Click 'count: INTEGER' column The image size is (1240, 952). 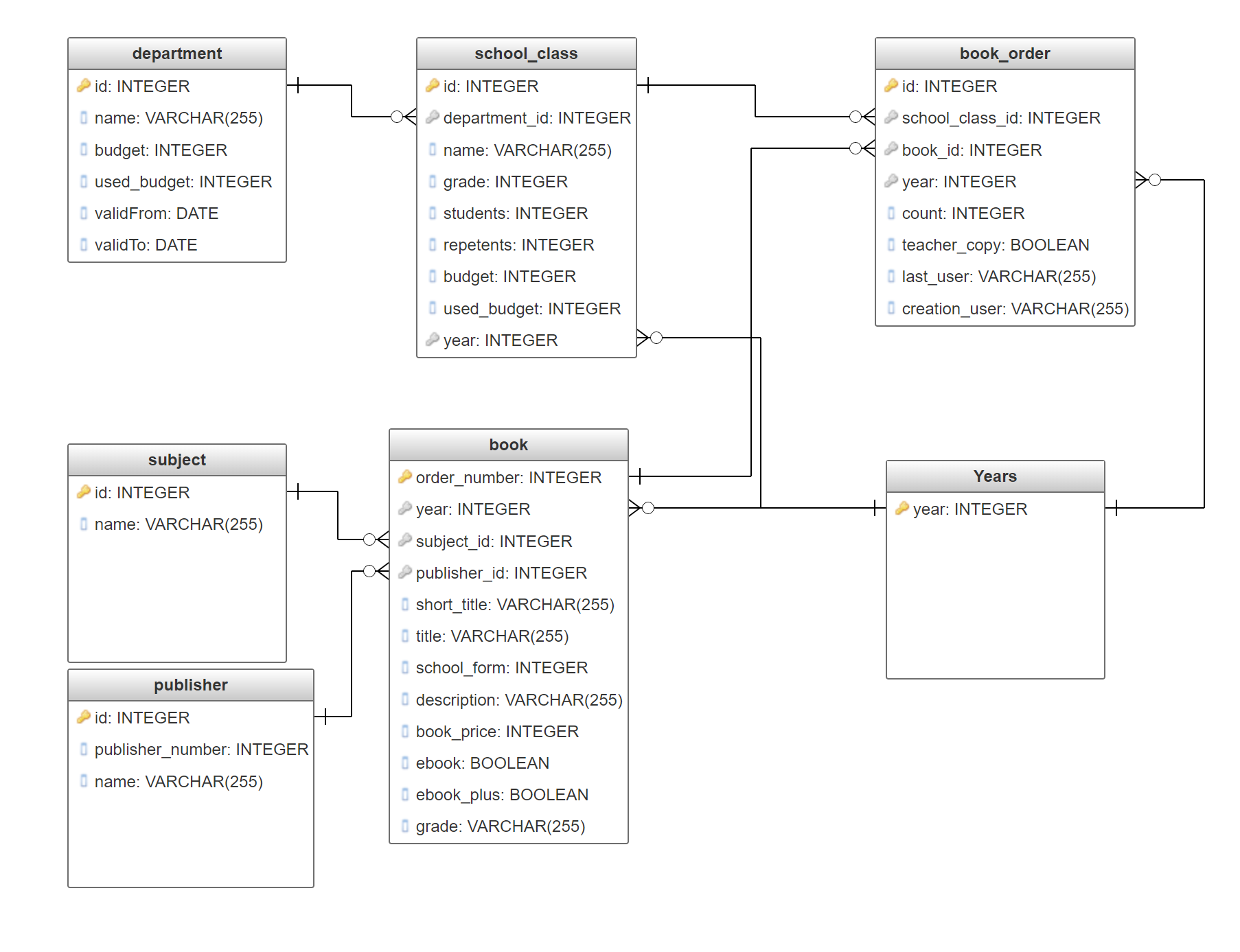pos(963,213)
